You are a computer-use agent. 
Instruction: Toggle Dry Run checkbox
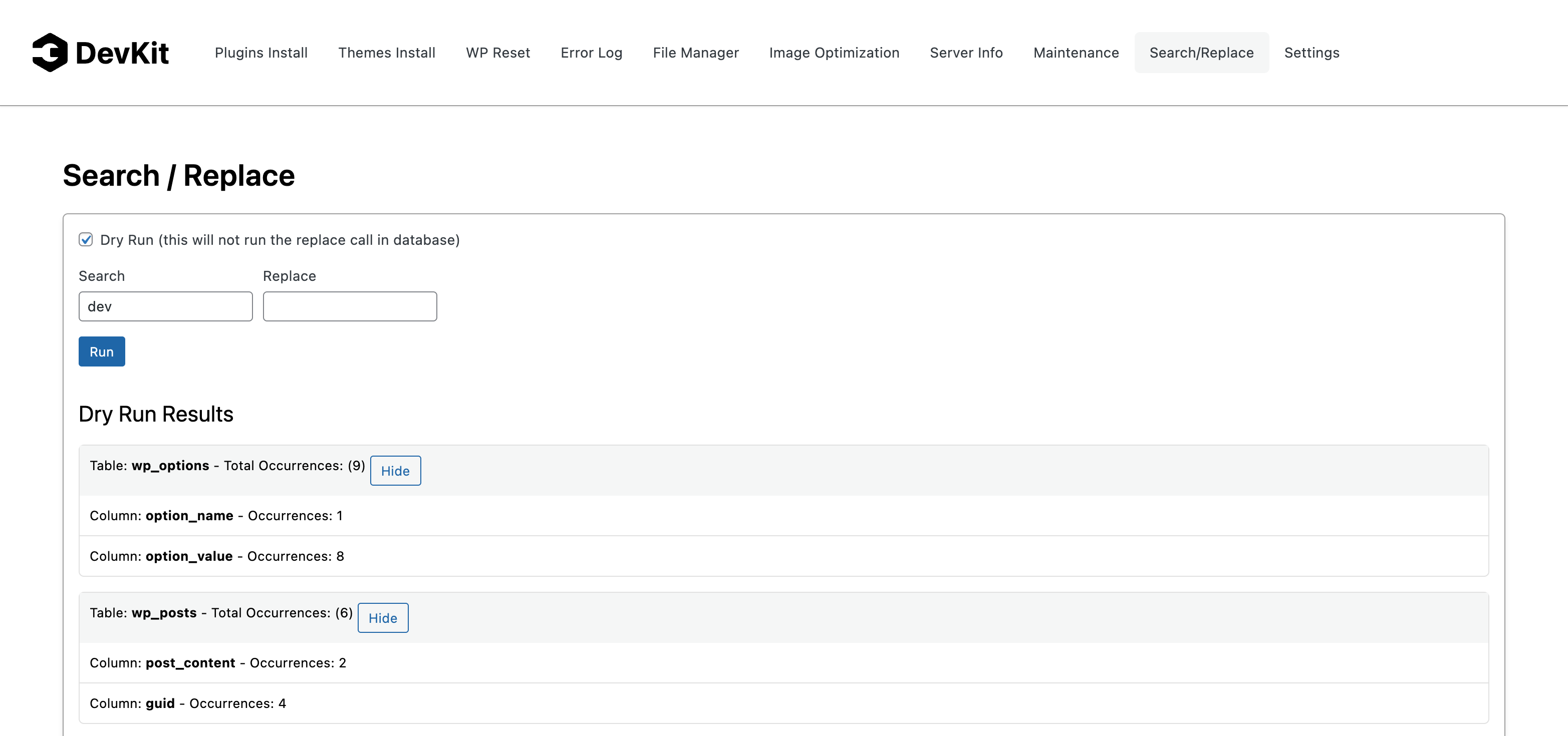tap(86, 239)
